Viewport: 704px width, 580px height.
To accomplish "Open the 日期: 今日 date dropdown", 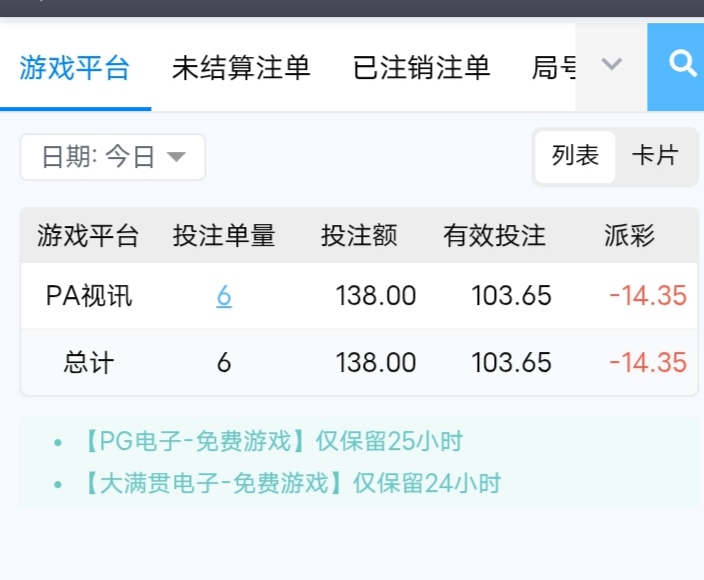I will pos(112,157).
